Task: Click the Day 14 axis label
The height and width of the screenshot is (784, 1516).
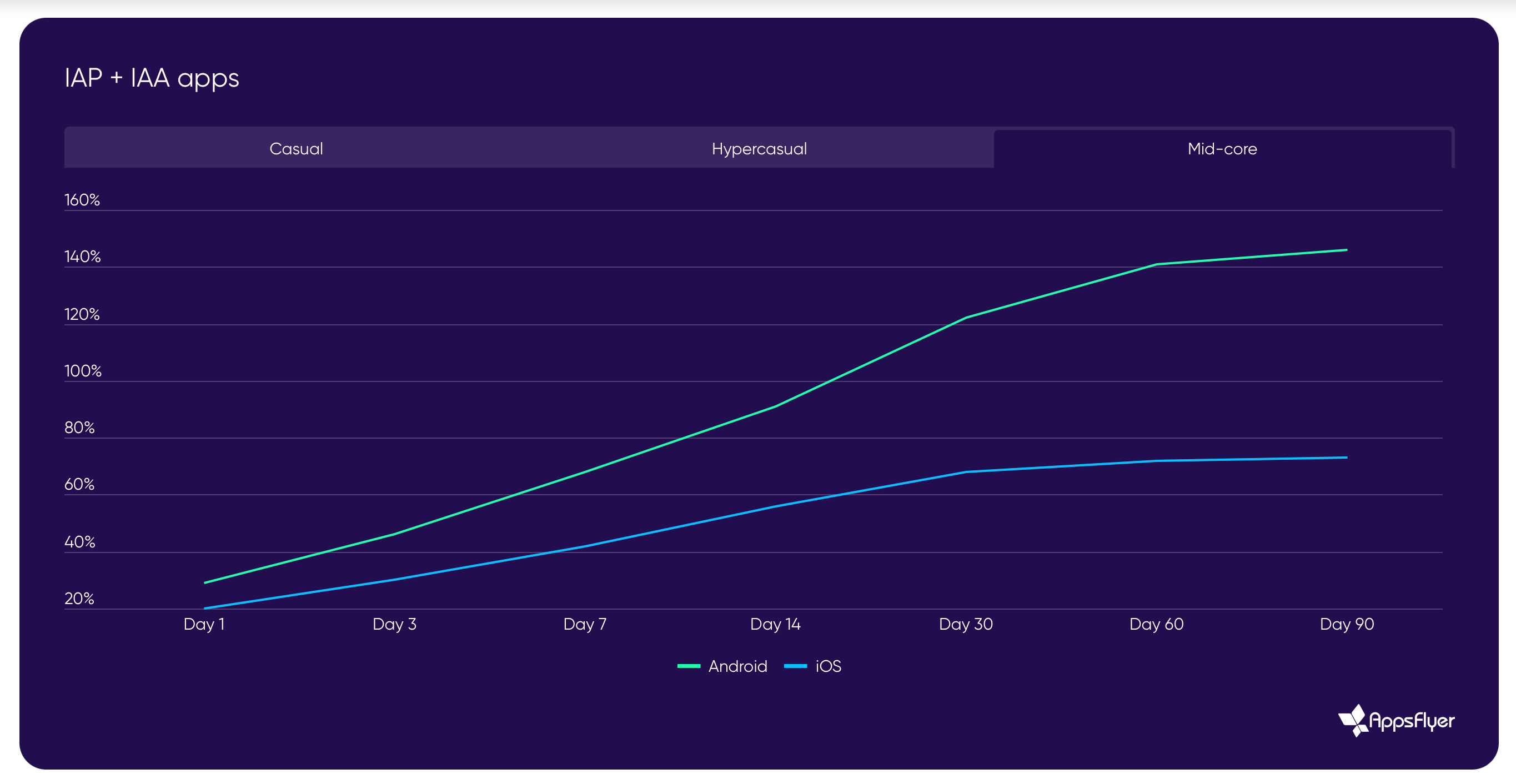Action: click(775, 624)
